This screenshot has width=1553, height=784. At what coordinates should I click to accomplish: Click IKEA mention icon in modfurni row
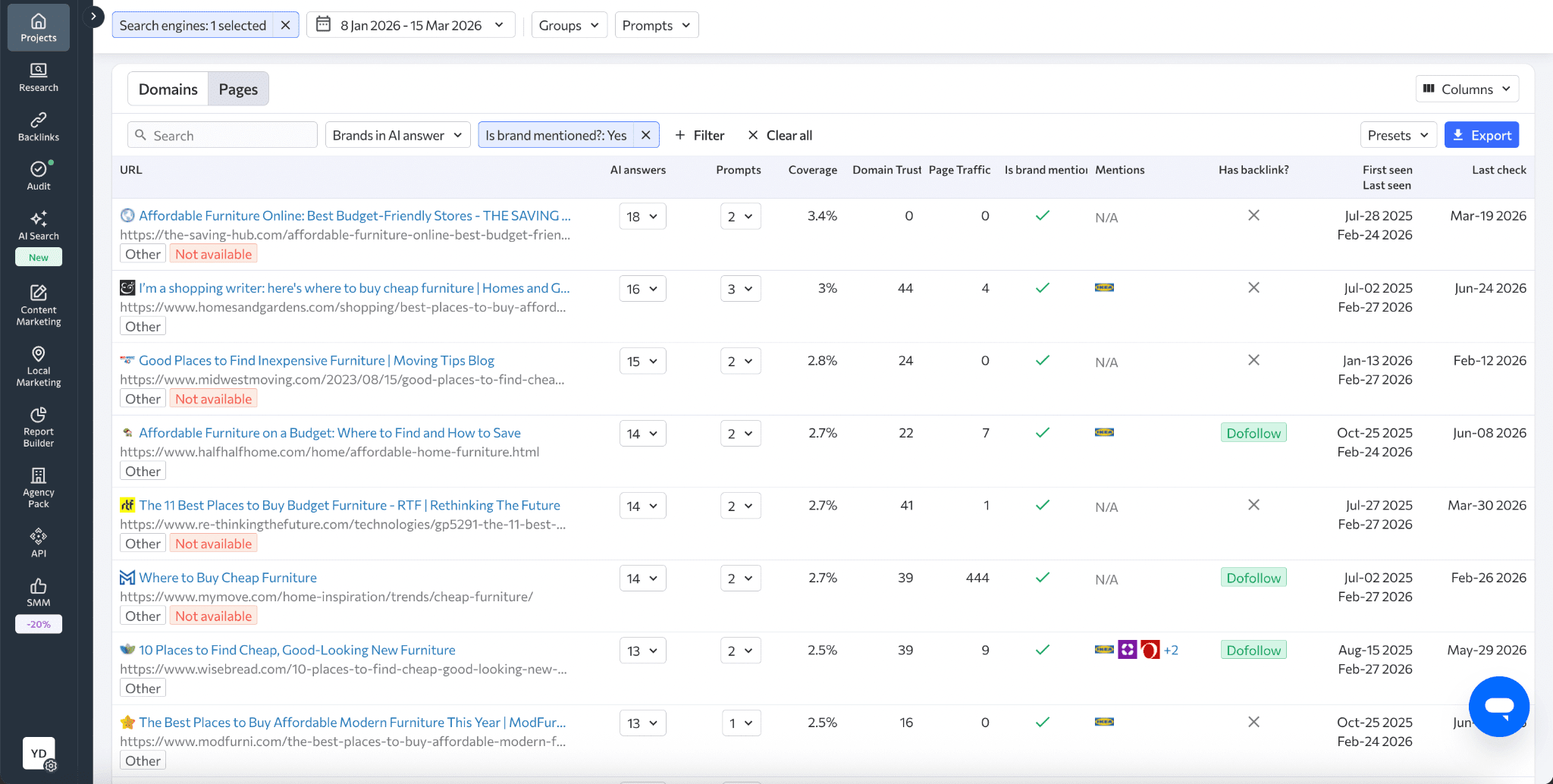(x=1104, y=722)
